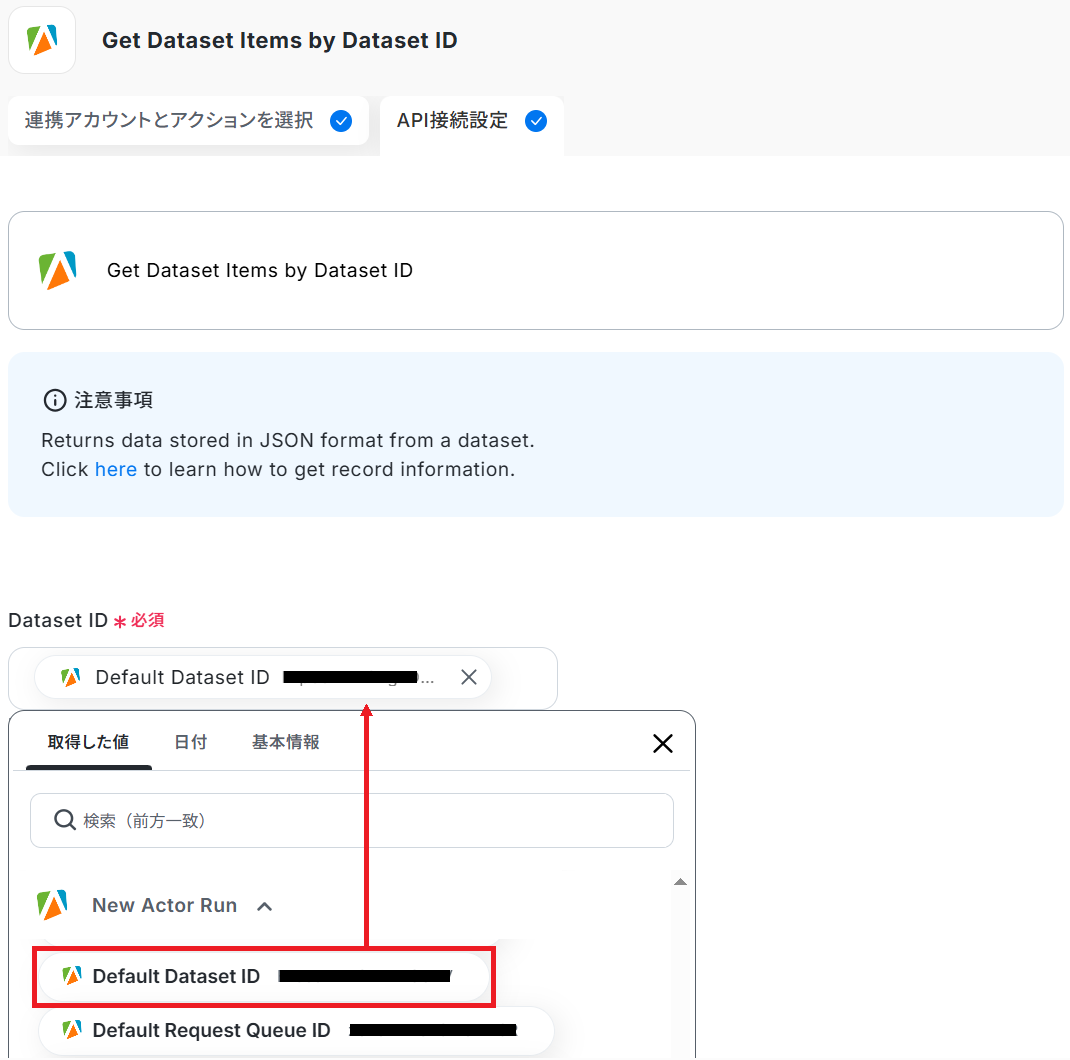
Task: Click the Apify logo icon in header
Action: (x=42, y=40)
